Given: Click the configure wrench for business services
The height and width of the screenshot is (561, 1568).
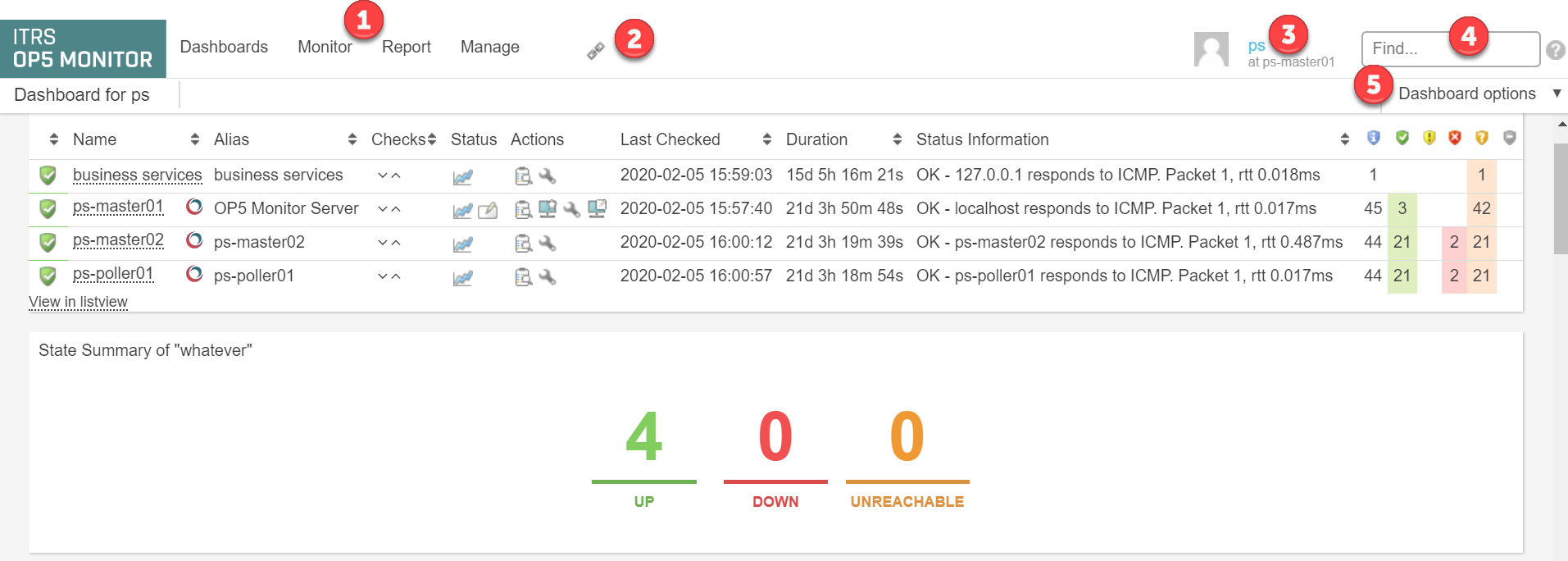Looking at the screenshot, I should pyautogui.click(x=548, y=176).
